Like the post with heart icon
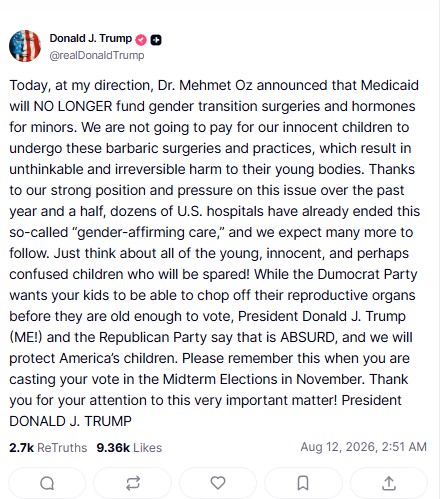Viewport: 441px width, 499px height. click(218, 483)
